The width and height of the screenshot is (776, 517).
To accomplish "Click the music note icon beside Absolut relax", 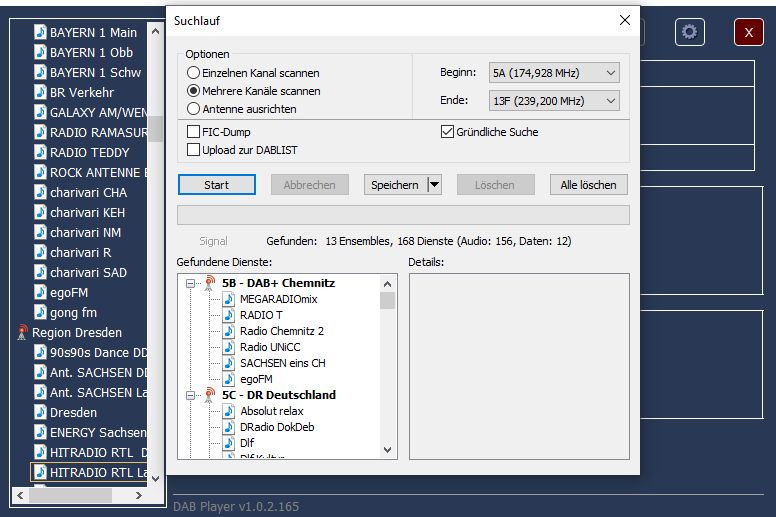I will pyautogui.click(x=229, y=411).
